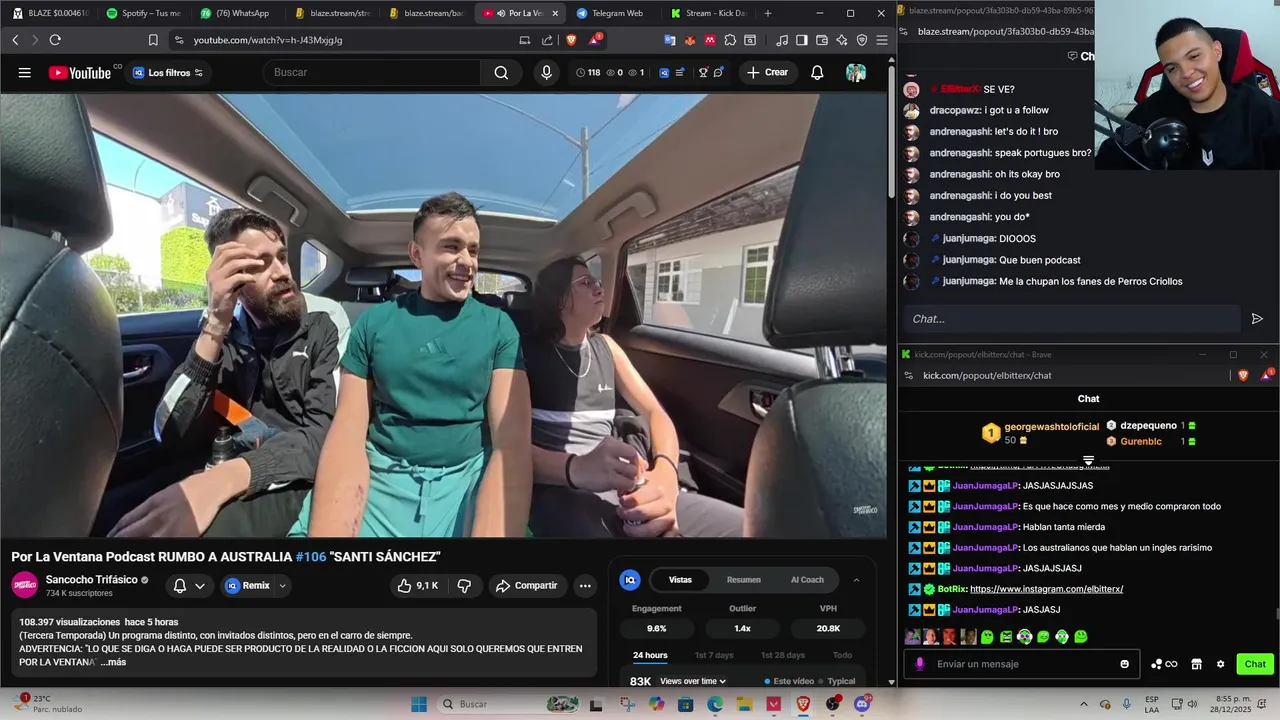1280x720 pixels.
Task: Show hidden system tray icons chevron
Action: pos(1085,704)
